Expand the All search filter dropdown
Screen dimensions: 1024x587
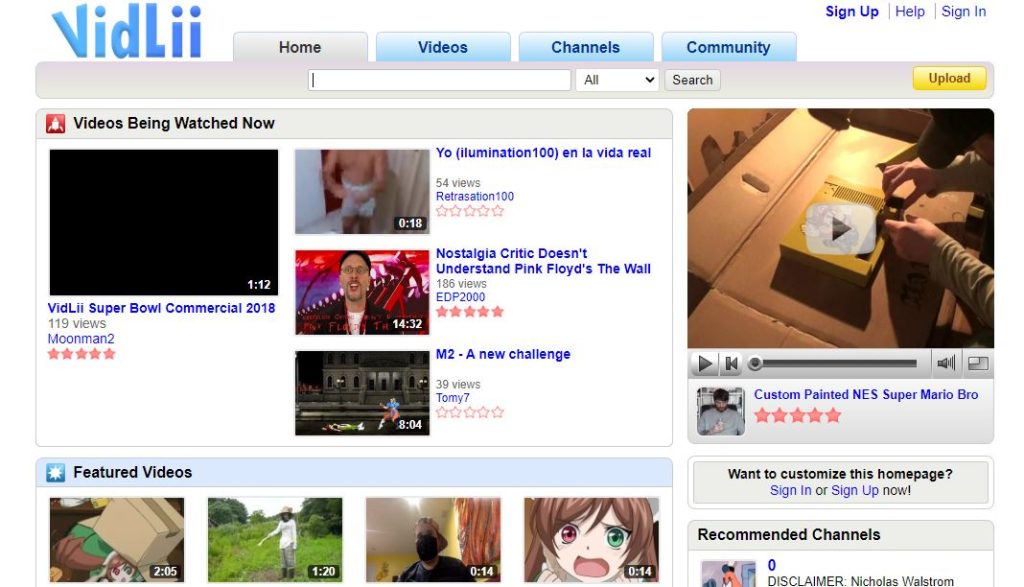click(x=617, y=80)
